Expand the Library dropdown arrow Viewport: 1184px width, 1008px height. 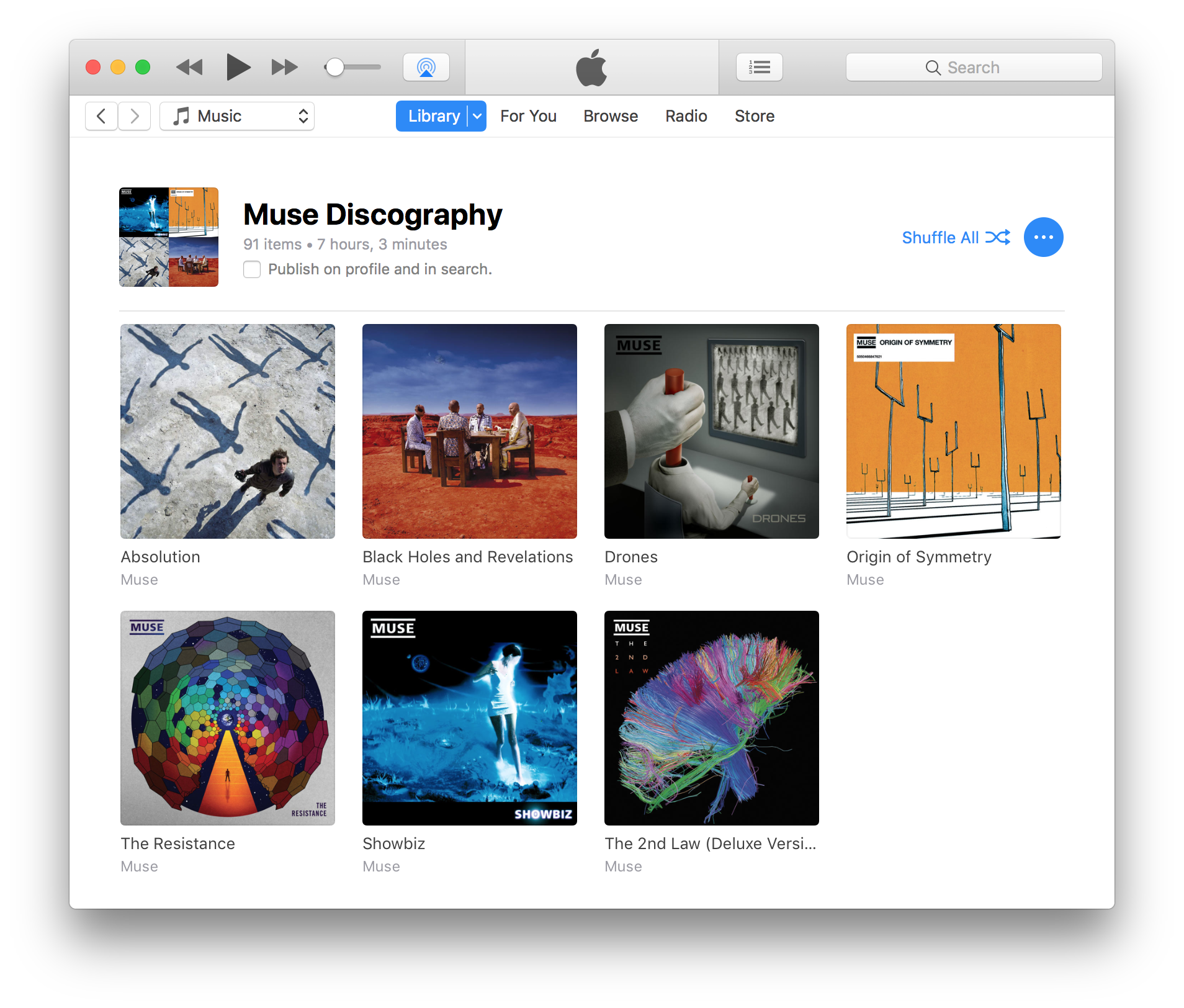click(477, 116)
